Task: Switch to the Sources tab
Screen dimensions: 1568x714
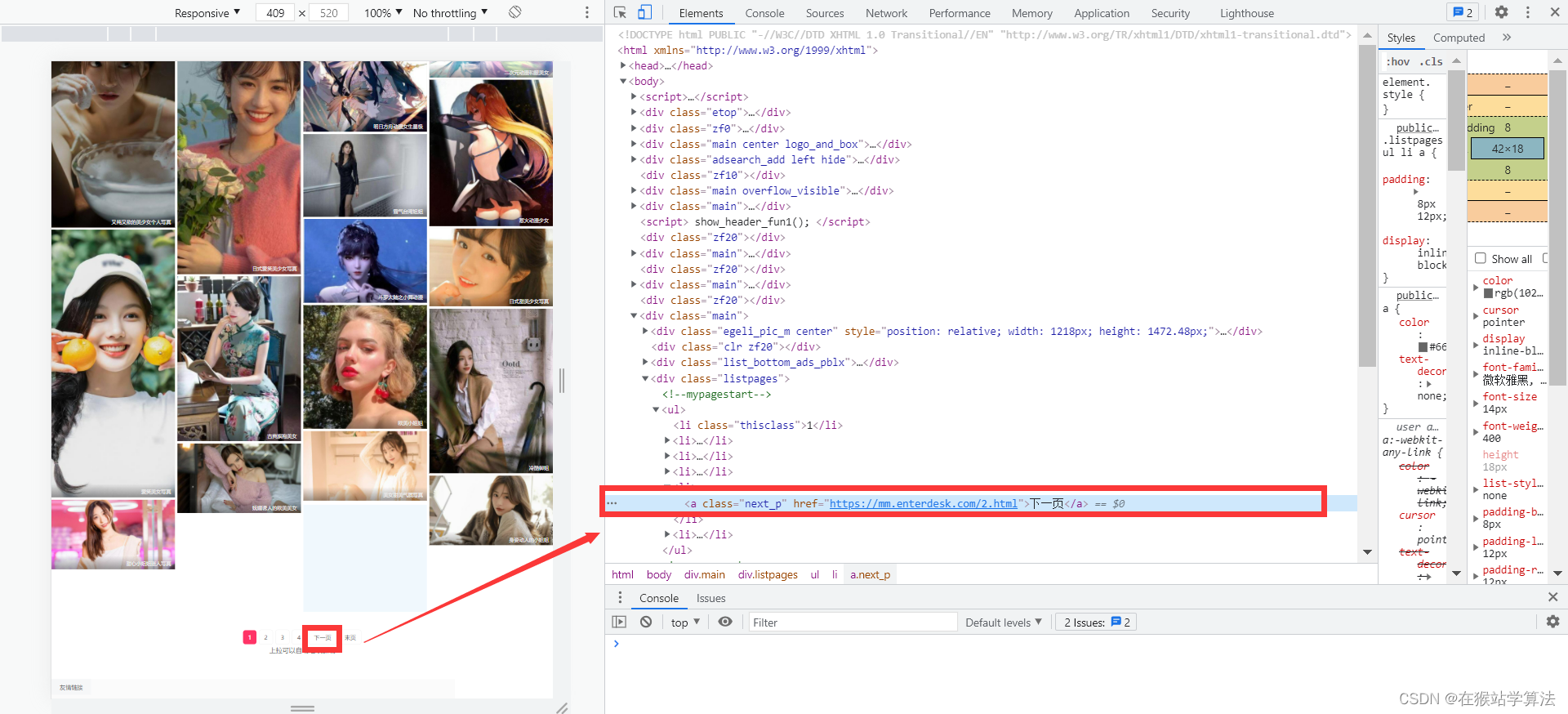Action: click(x=825, y=13)
